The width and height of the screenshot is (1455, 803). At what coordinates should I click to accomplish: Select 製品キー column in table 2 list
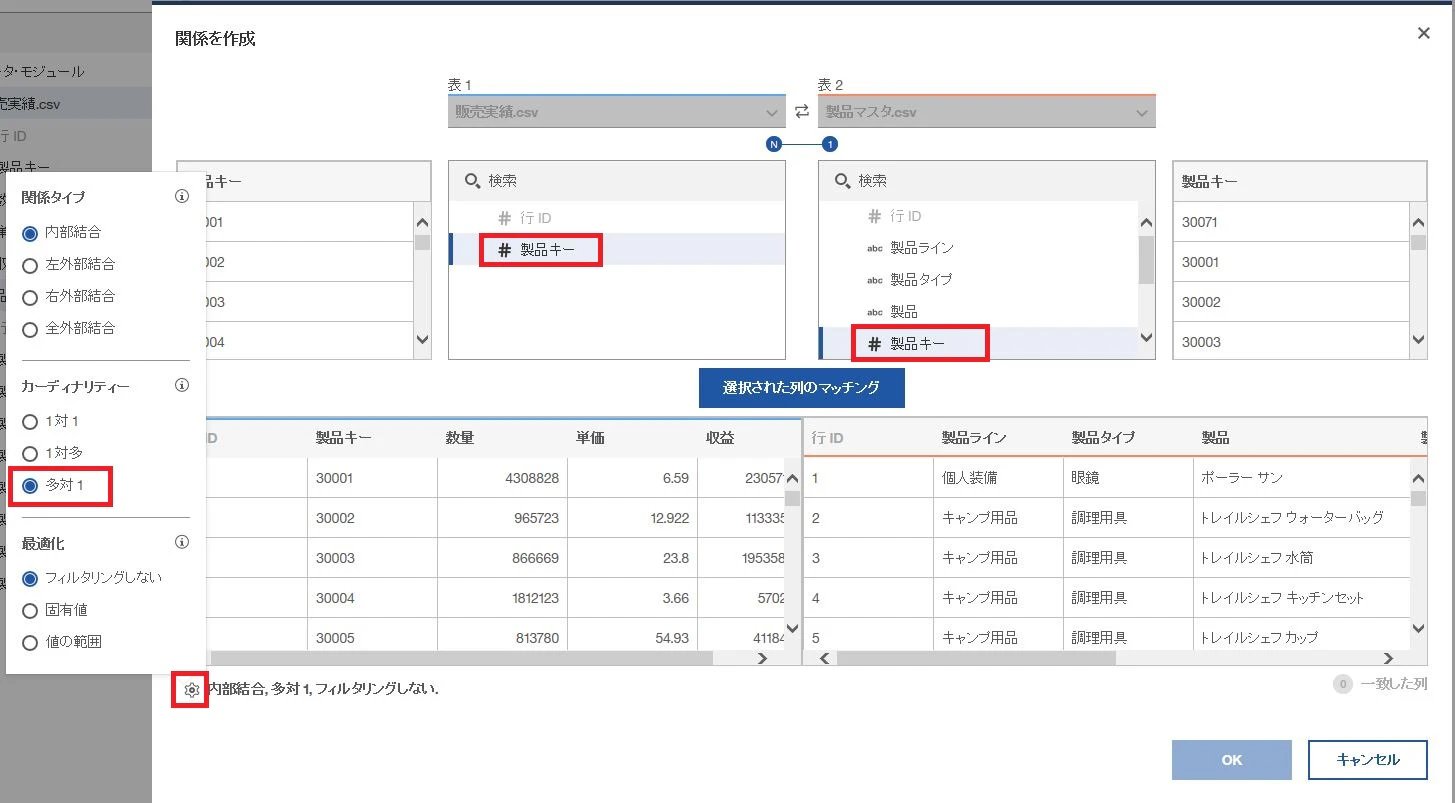pyautogui.click(x=979, y=344)
